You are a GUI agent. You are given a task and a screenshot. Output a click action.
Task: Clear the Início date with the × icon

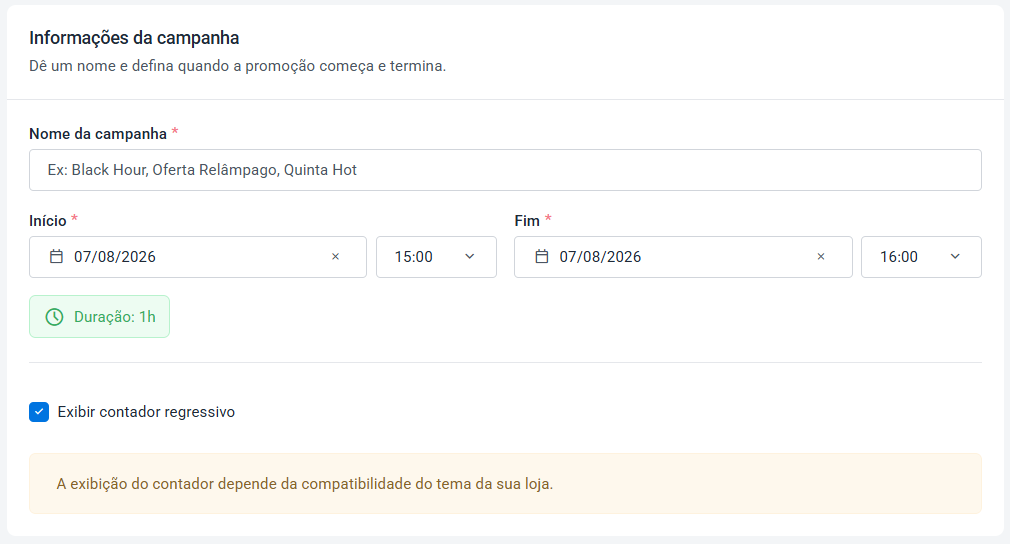tap(336, 257)
